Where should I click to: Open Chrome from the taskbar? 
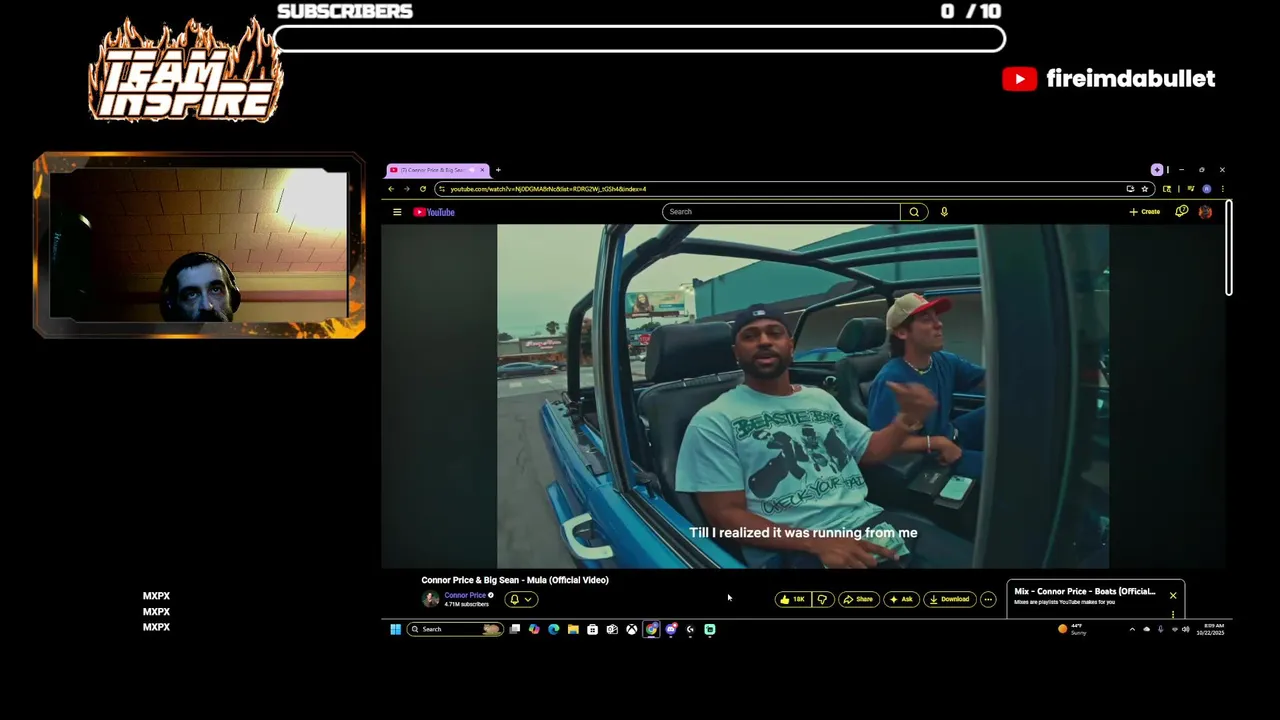[651, 629]
